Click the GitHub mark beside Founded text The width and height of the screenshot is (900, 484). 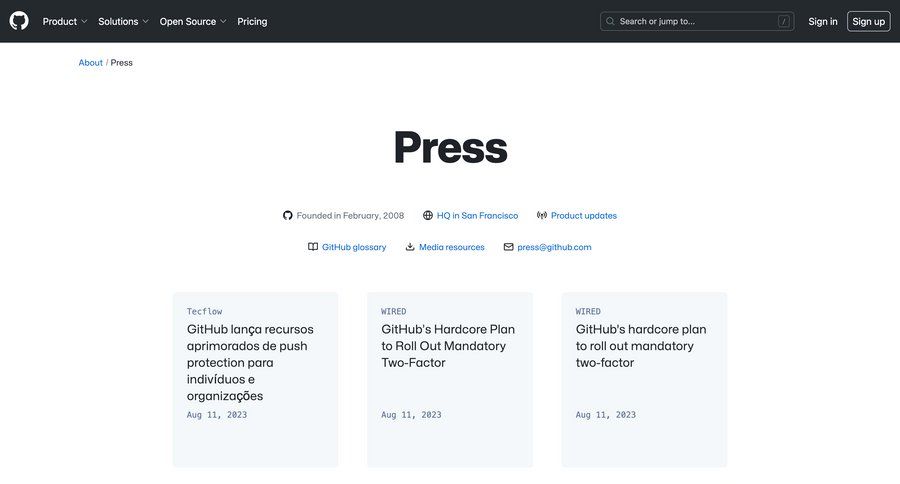pyautogui.click(x=288, y=215)
